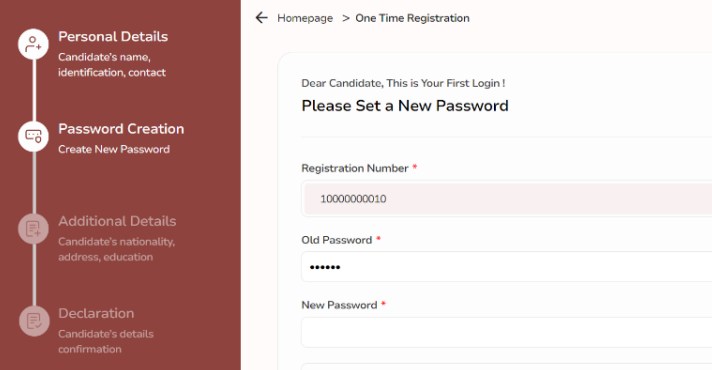
Task: Click One Time Registration breadcrumb
Action: click(x=412, y=18)
